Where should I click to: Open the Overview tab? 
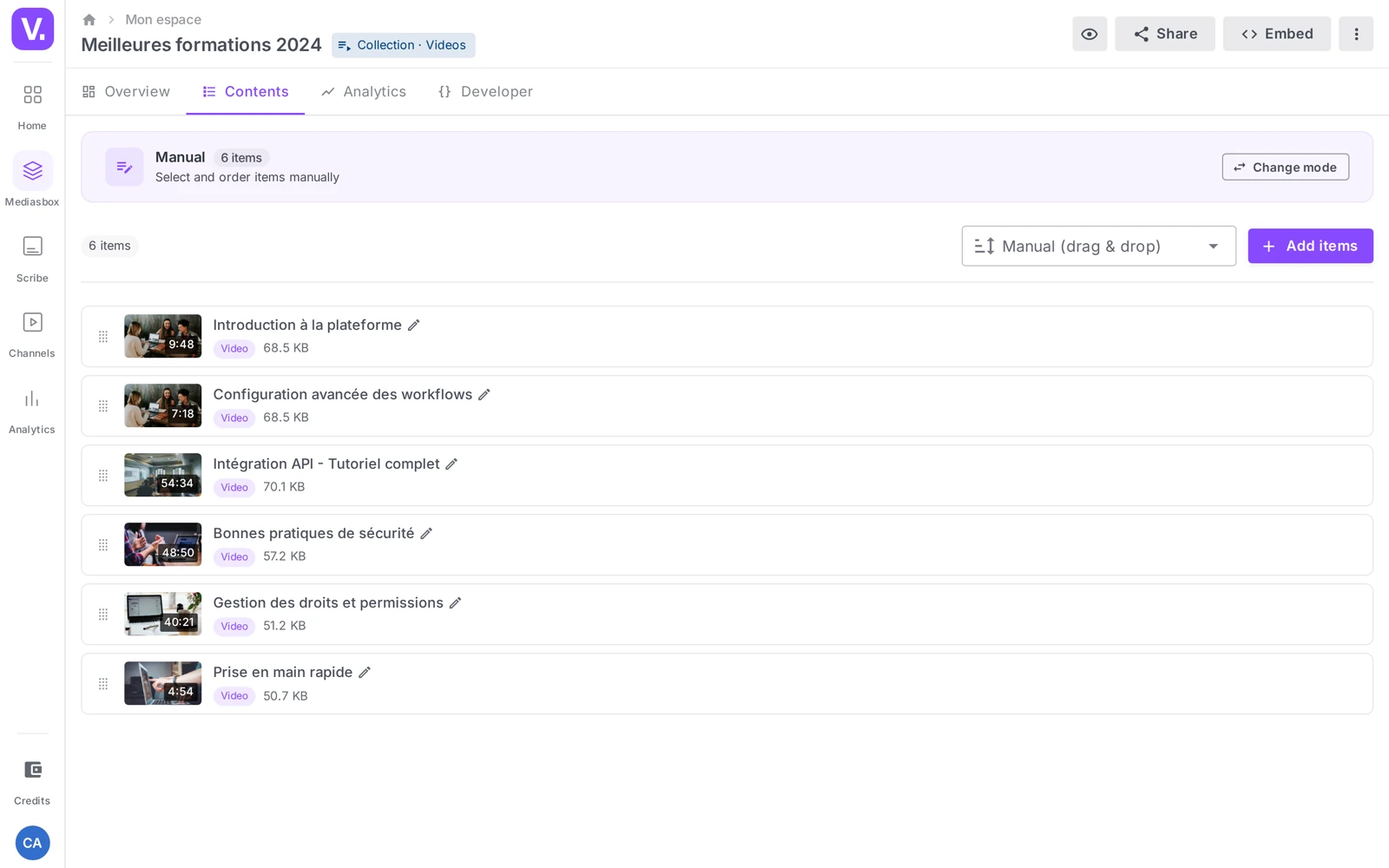pyautogui.click(x=126, y=92)
